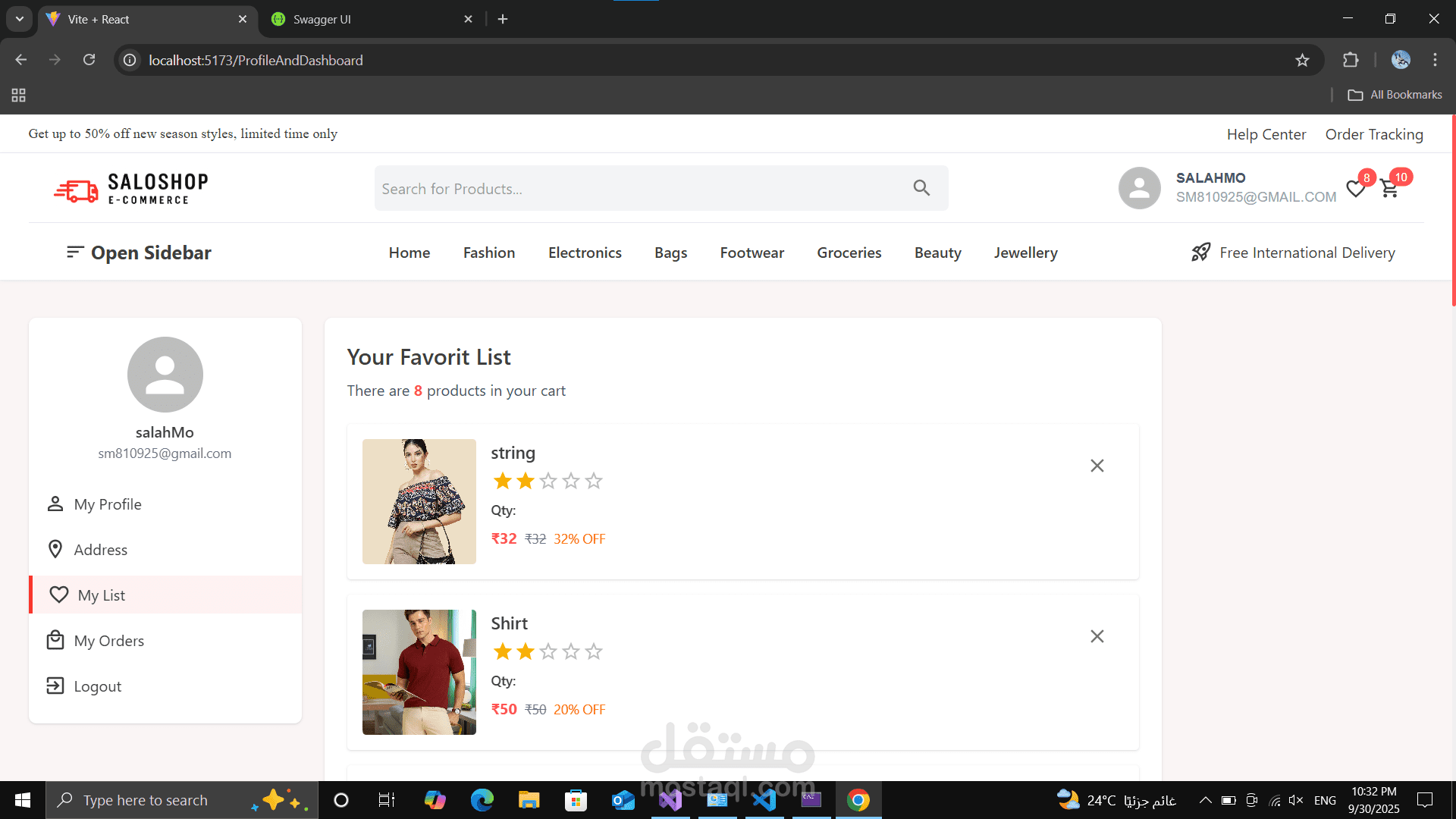Screen dimensions: 1456x819
Task: Open My Orders in profile sidebar
Action: pos(108,641)
